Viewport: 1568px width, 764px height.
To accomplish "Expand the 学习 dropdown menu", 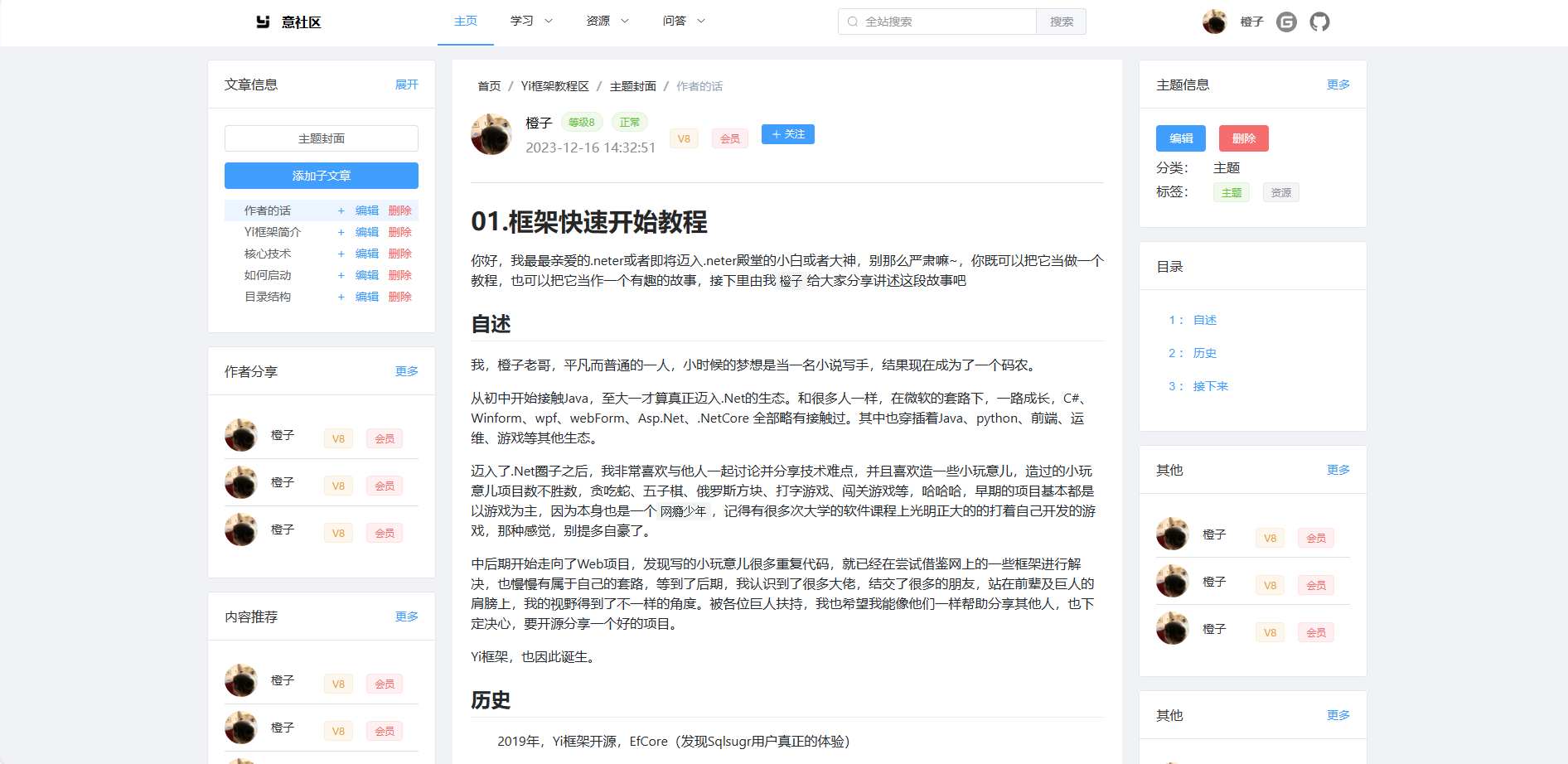I will (531, 22).
